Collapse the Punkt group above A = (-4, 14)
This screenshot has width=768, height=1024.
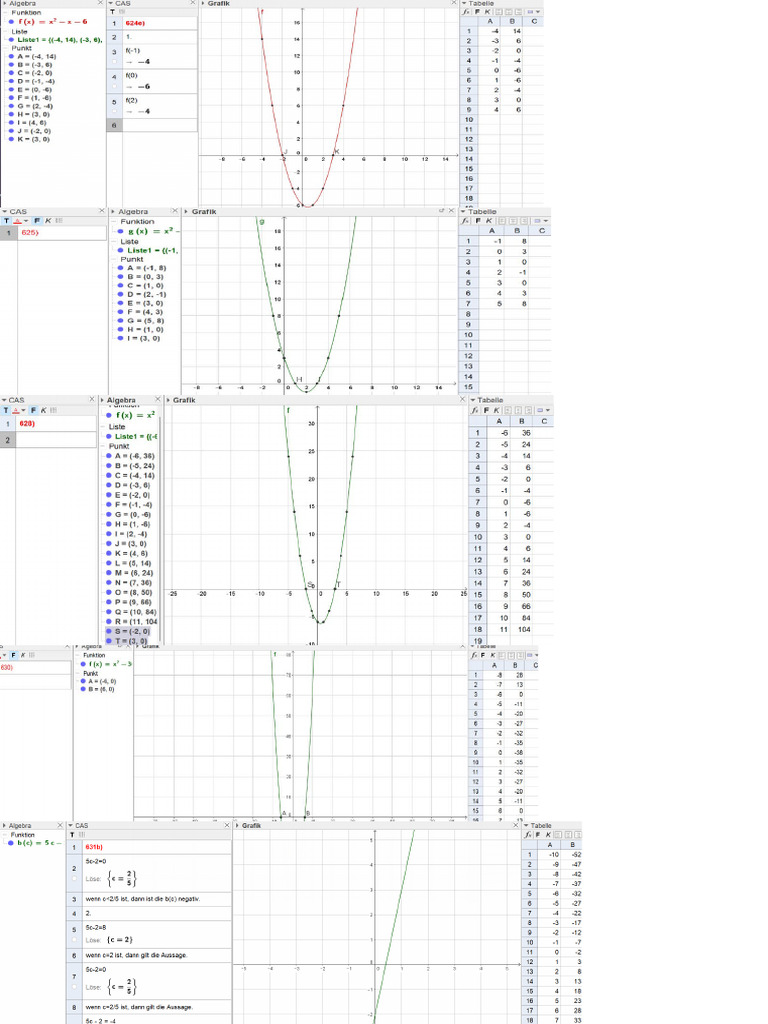6,48
